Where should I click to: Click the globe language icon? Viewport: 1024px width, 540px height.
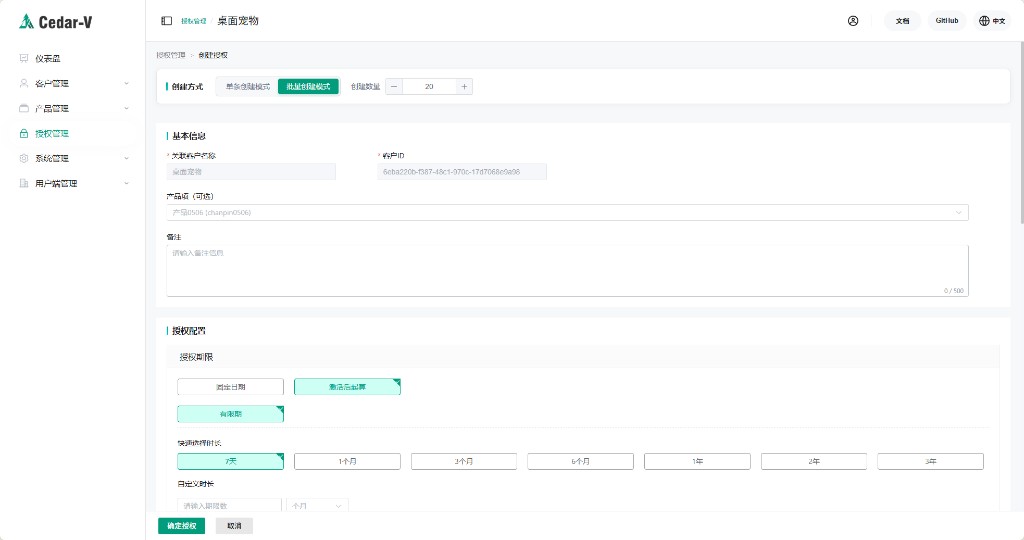[984, 21]
